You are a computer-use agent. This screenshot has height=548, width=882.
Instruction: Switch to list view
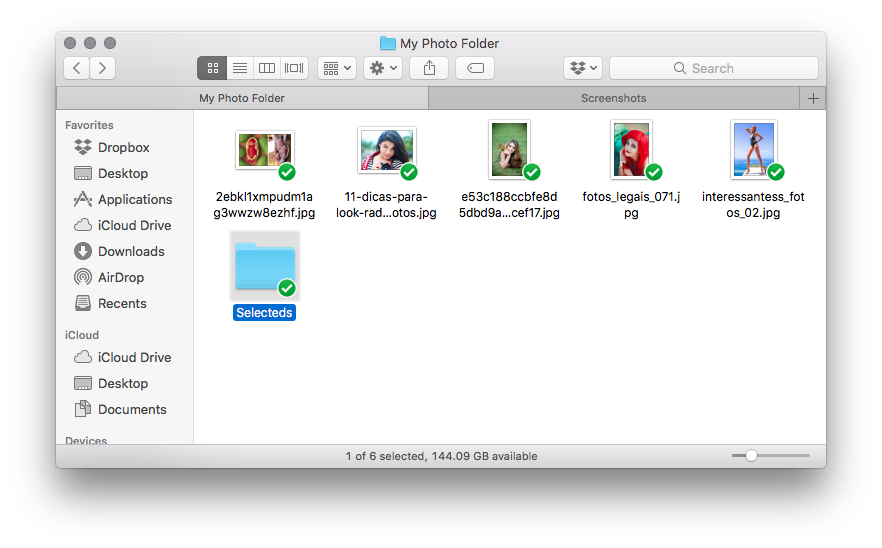point(240,68)
